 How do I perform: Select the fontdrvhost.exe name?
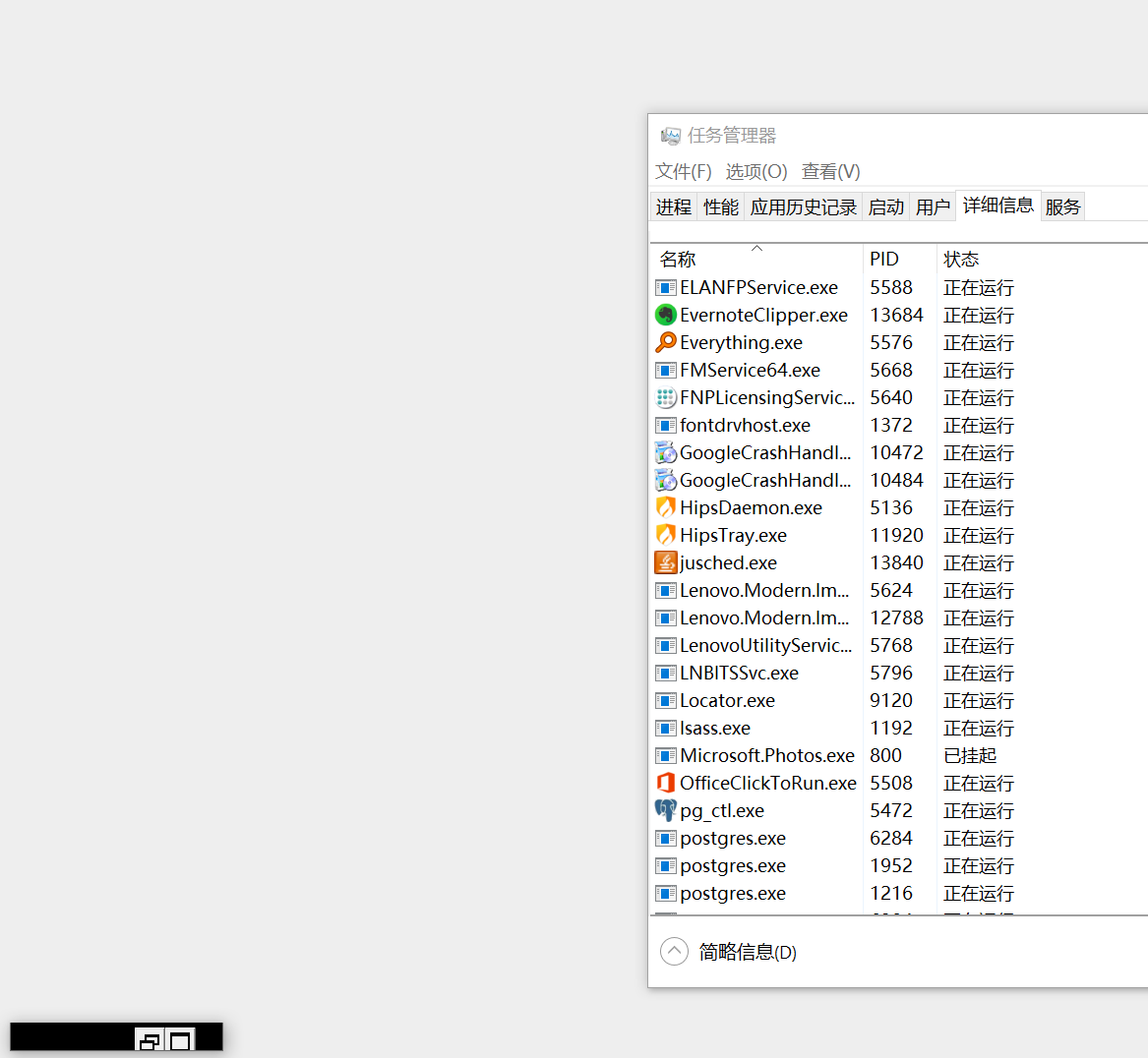pyautogui.click(x=745, y=425)
